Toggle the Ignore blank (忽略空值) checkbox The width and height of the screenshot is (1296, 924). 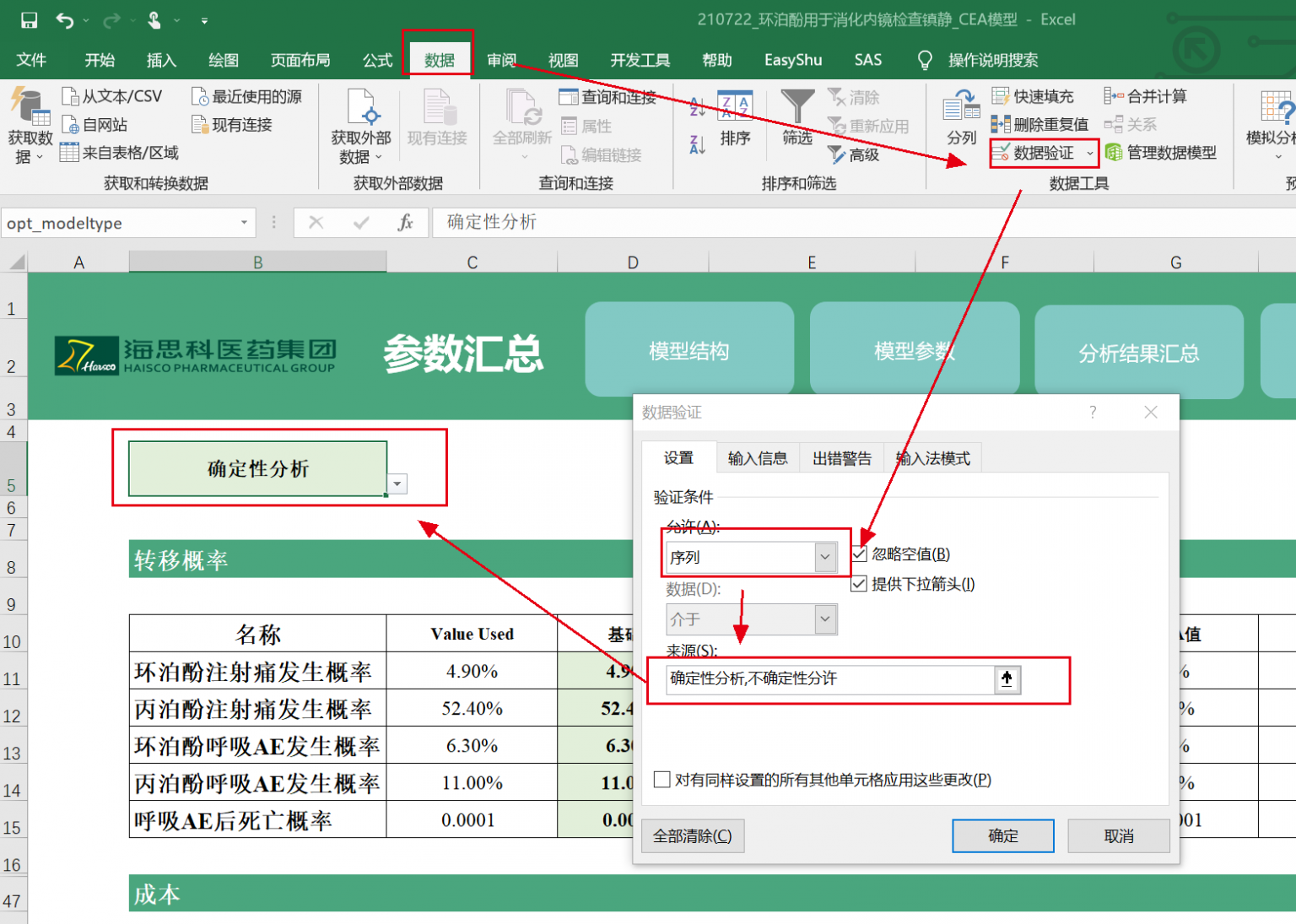coord(859,554)
